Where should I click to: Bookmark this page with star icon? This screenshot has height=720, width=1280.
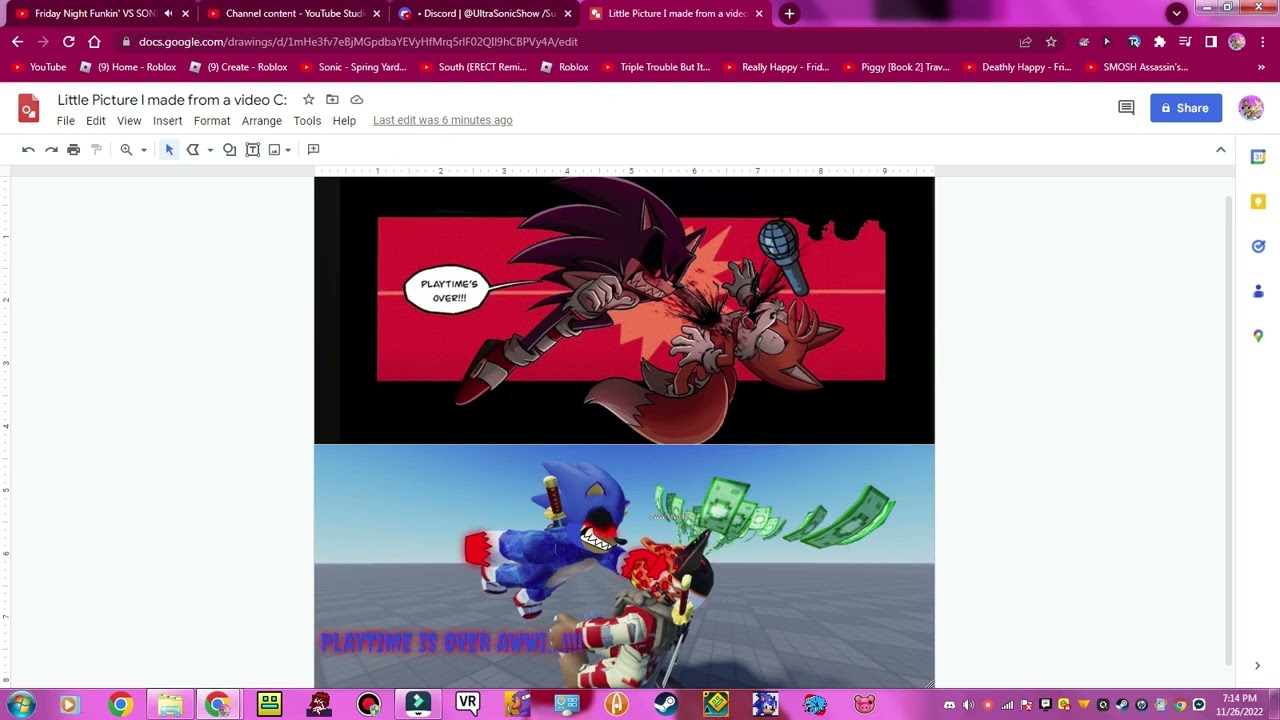(1051, 42)
